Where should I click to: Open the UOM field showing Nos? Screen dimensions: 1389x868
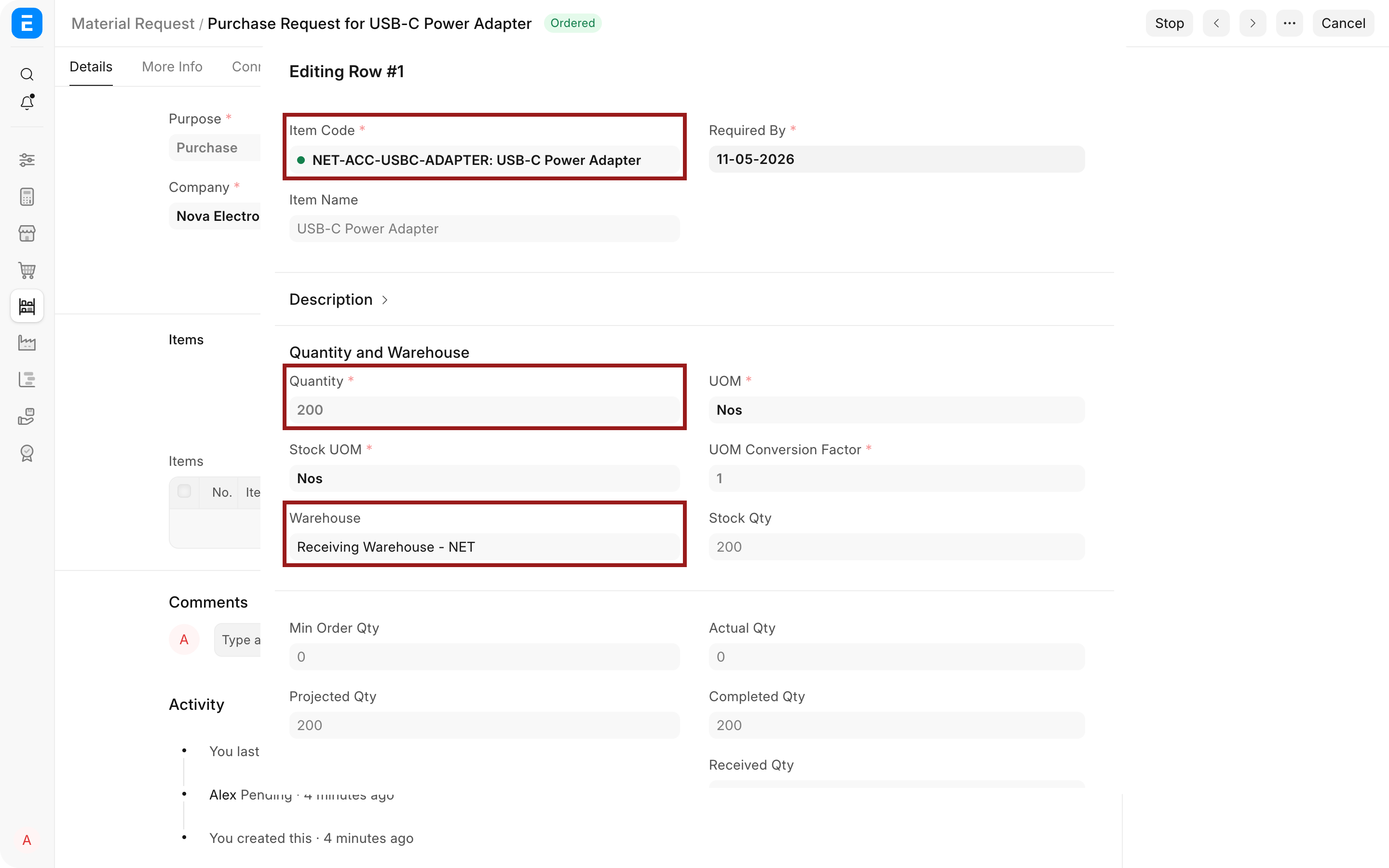[x=897, y=410]
